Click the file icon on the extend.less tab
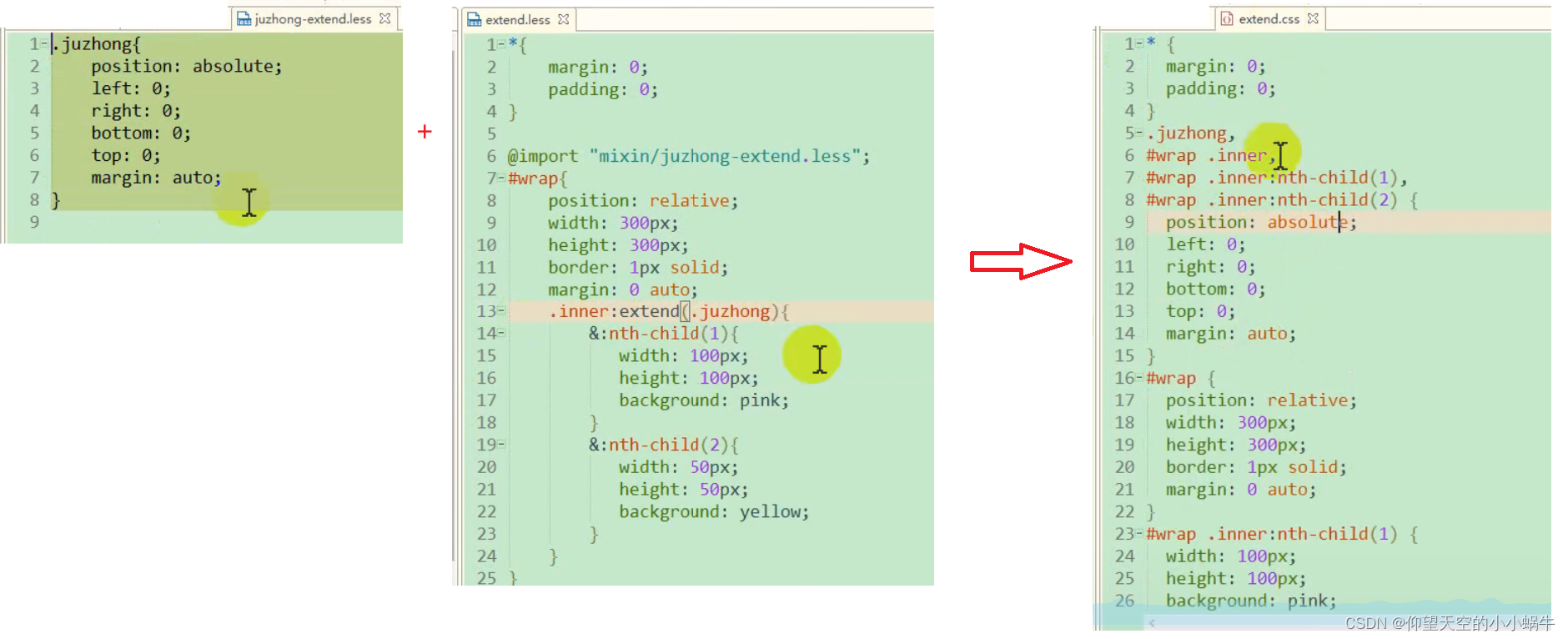 475,19
